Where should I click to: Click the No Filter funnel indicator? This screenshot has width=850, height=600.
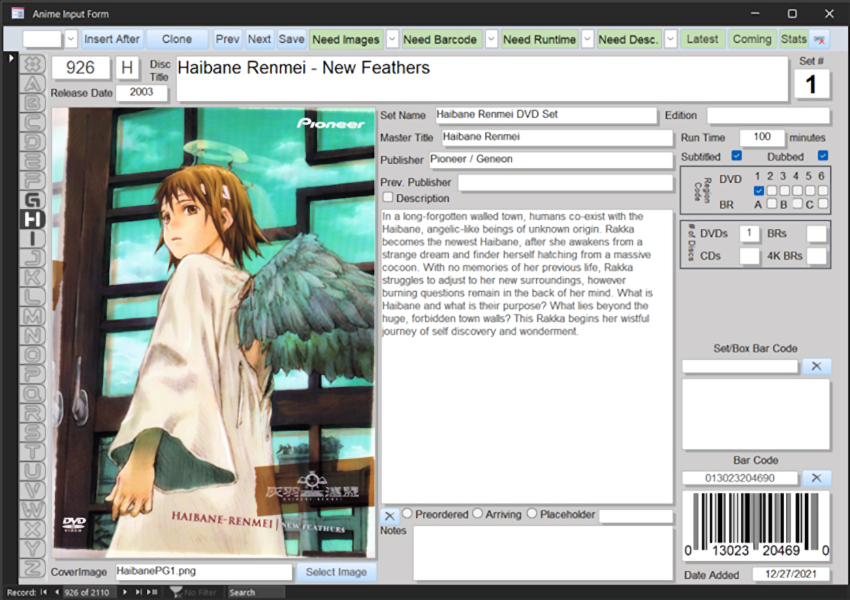click(193, 592)
